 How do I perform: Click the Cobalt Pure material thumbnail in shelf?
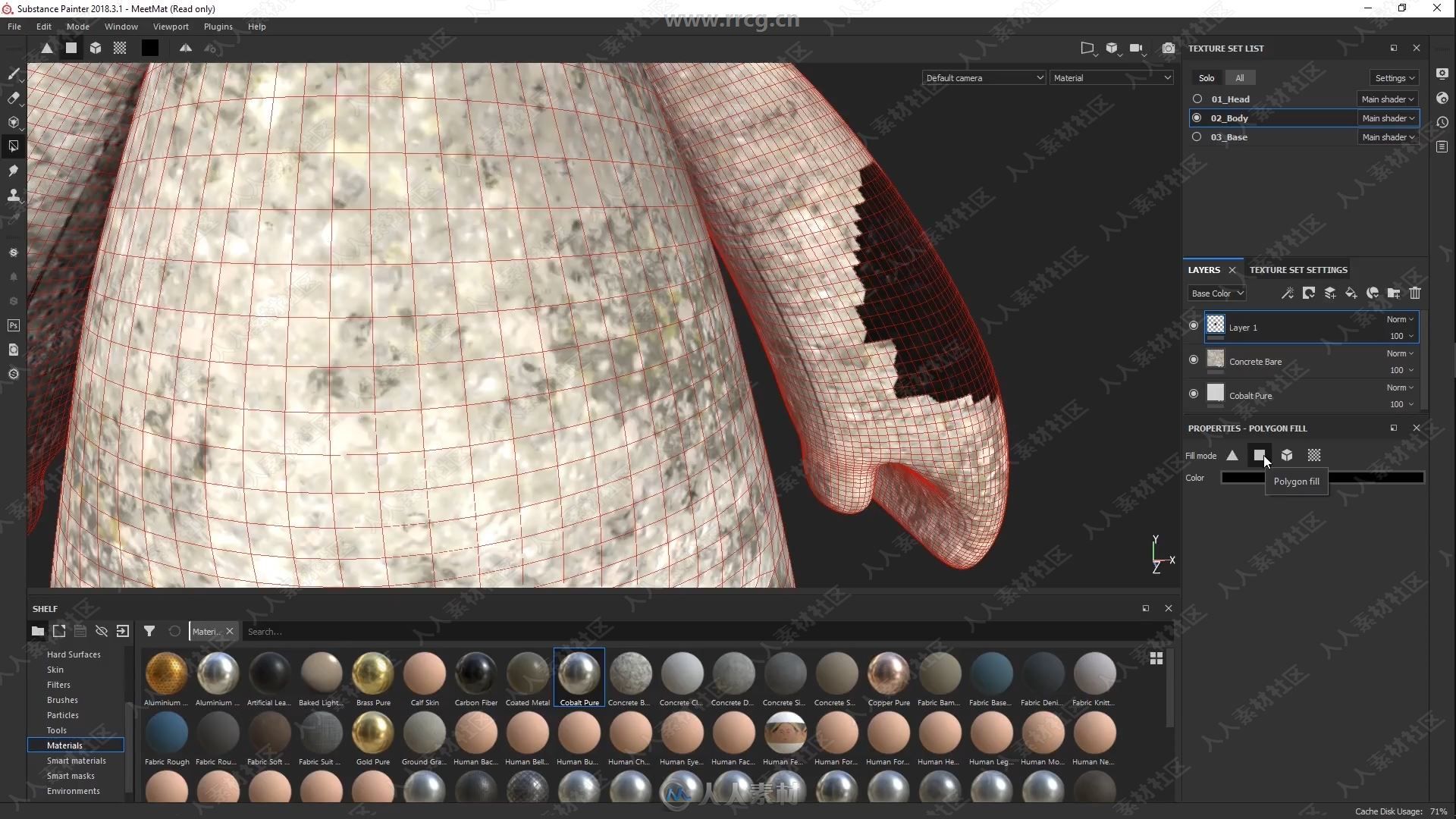[x=578, y=672]
